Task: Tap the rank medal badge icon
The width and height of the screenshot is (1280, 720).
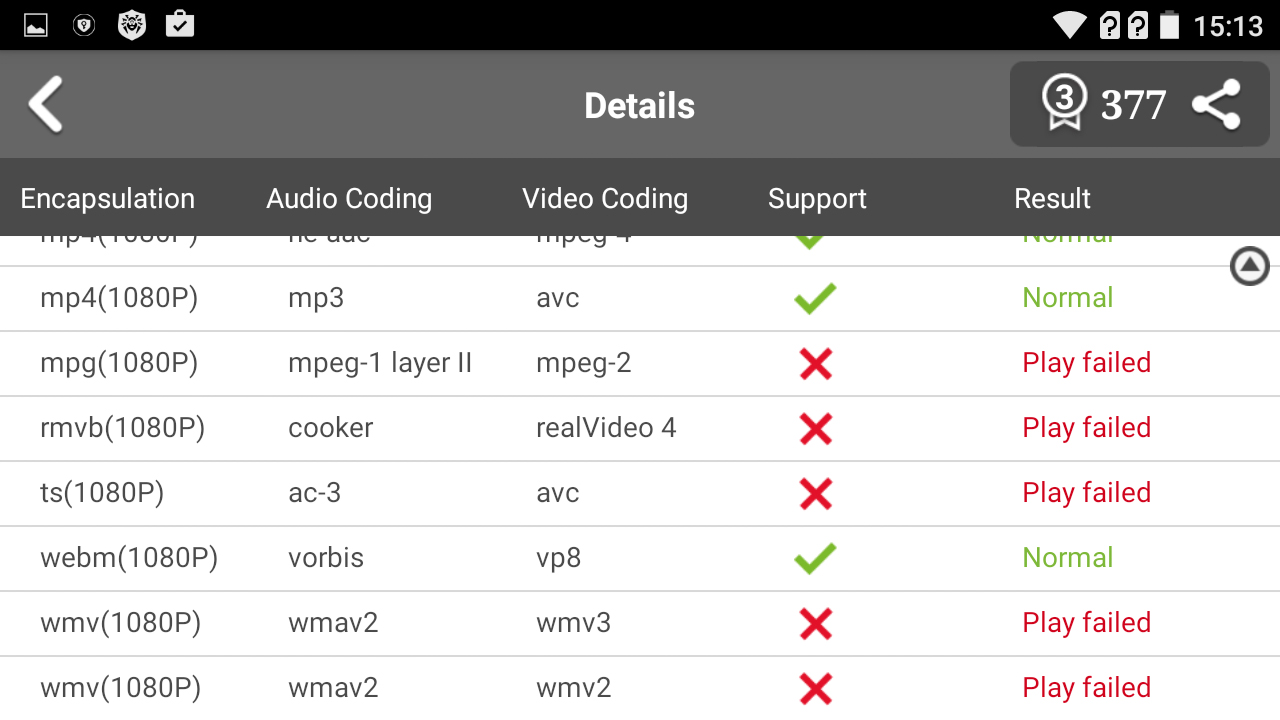Action: 1063,103
